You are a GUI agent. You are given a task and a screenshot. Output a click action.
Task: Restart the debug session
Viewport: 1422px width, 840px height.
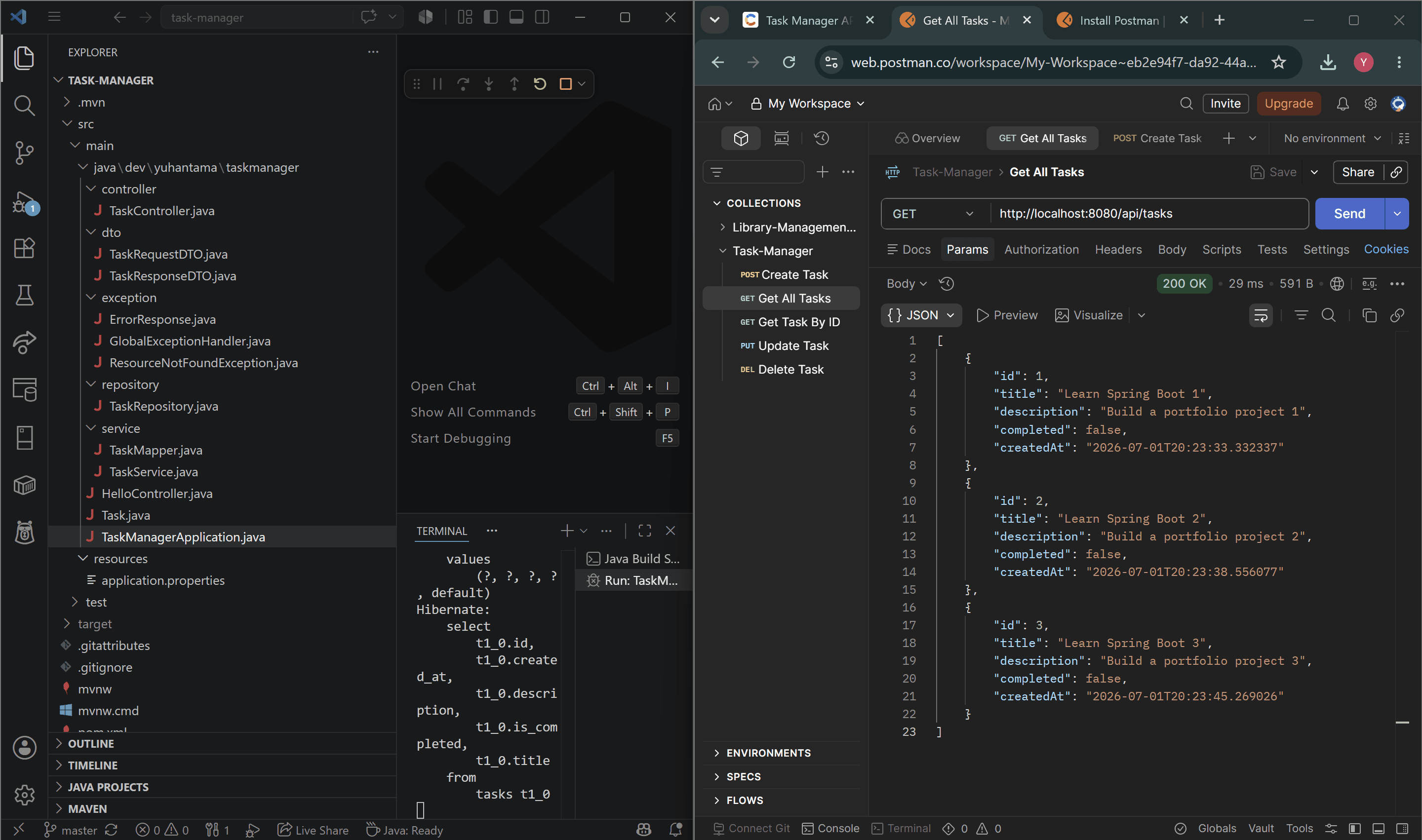[540, 84]
